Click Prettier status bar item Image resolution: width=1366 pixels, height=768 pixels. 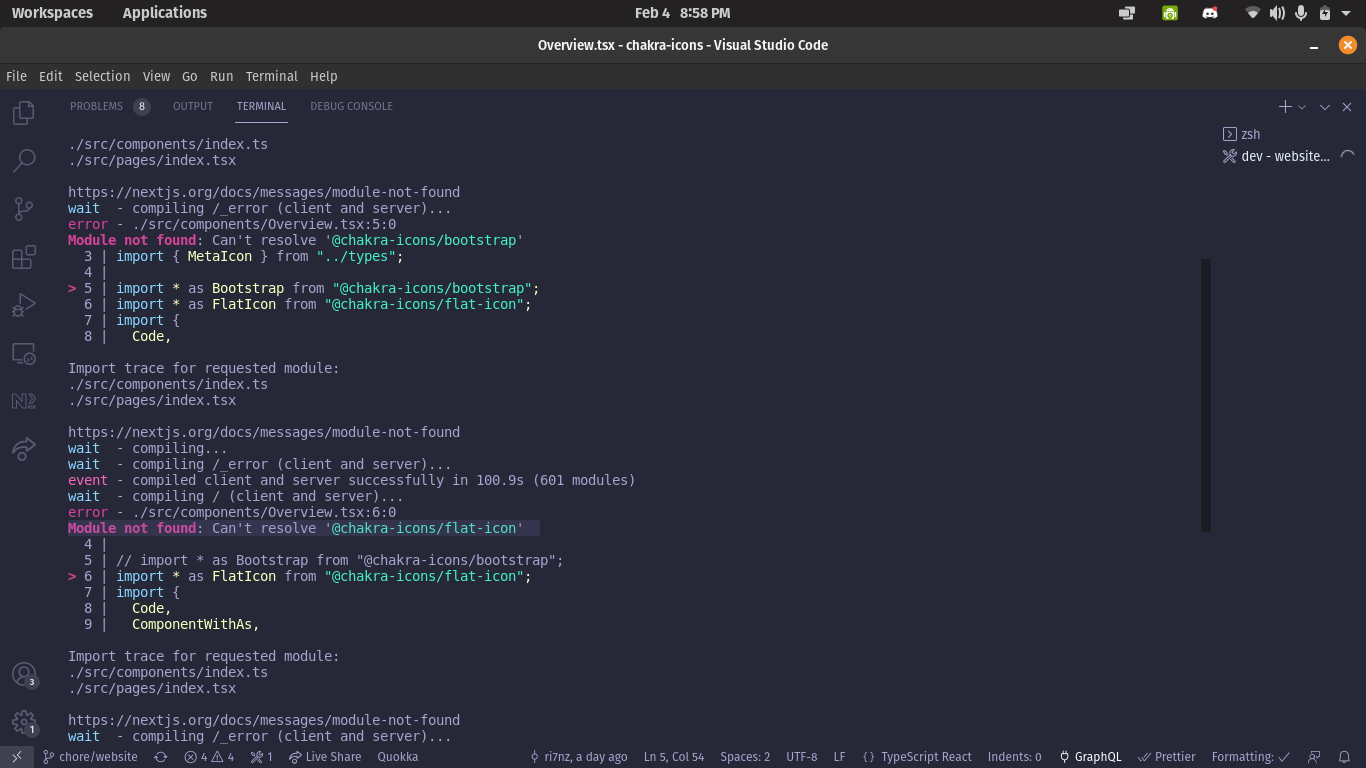point(1167,757)
